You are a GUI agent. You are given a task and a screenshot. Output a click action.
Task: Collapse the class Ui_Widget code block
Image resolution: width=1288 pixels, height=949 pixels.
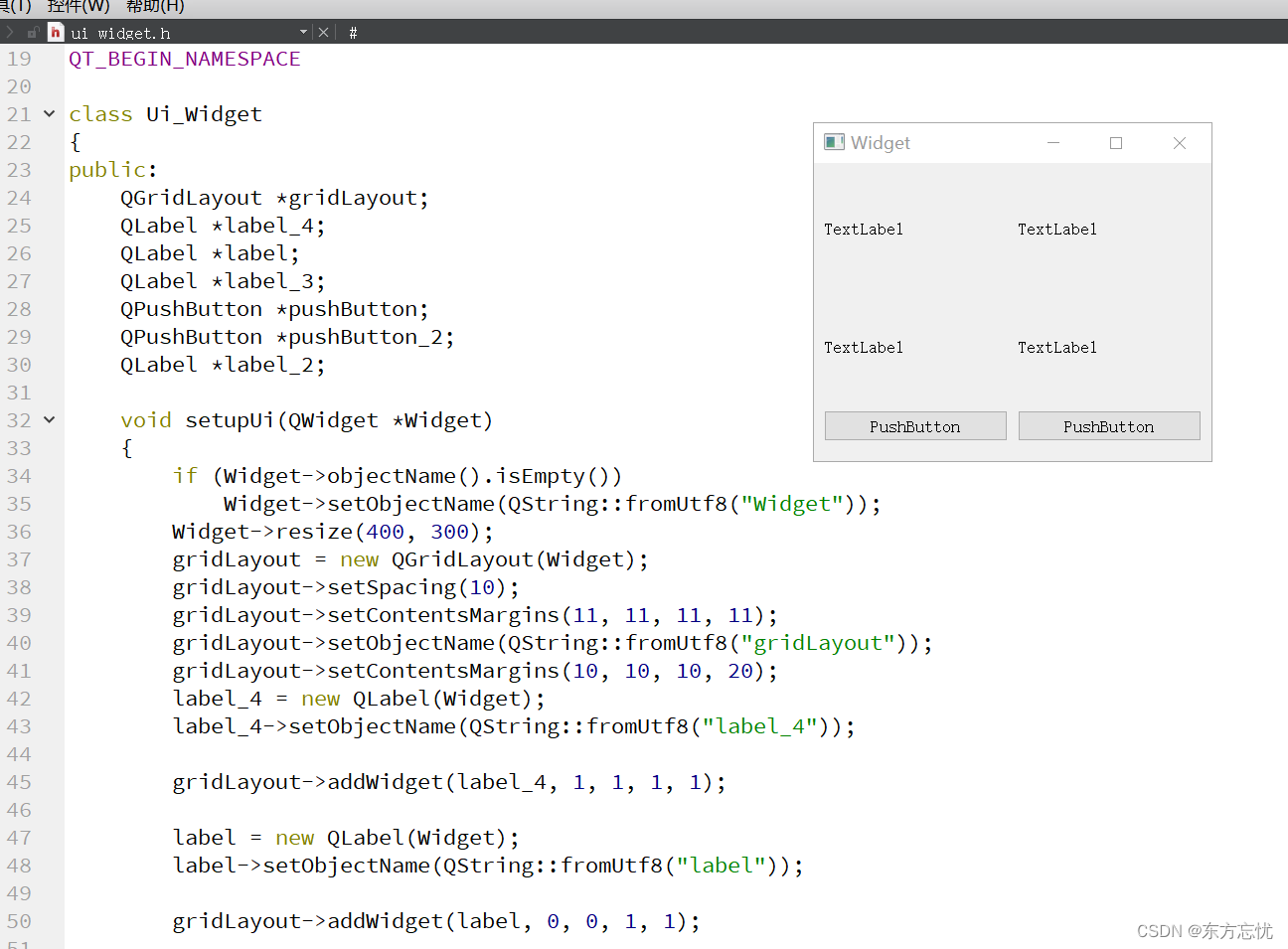49,114
